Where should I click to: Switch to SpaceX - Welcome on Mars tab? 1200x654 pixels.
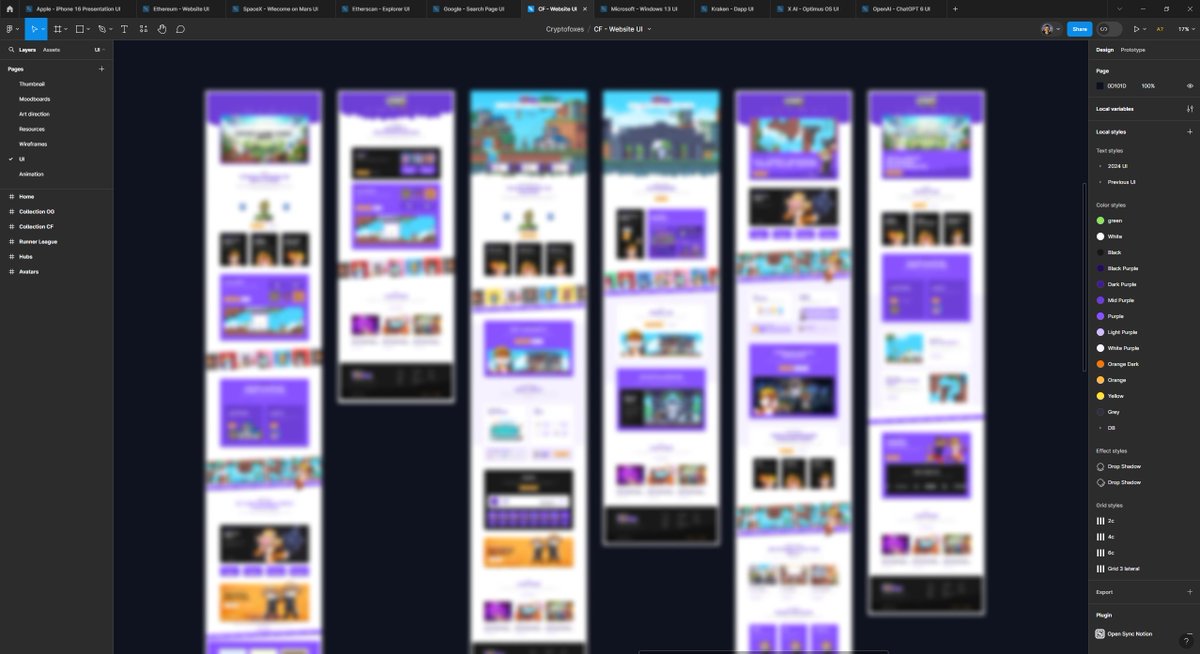click(280, 8)
